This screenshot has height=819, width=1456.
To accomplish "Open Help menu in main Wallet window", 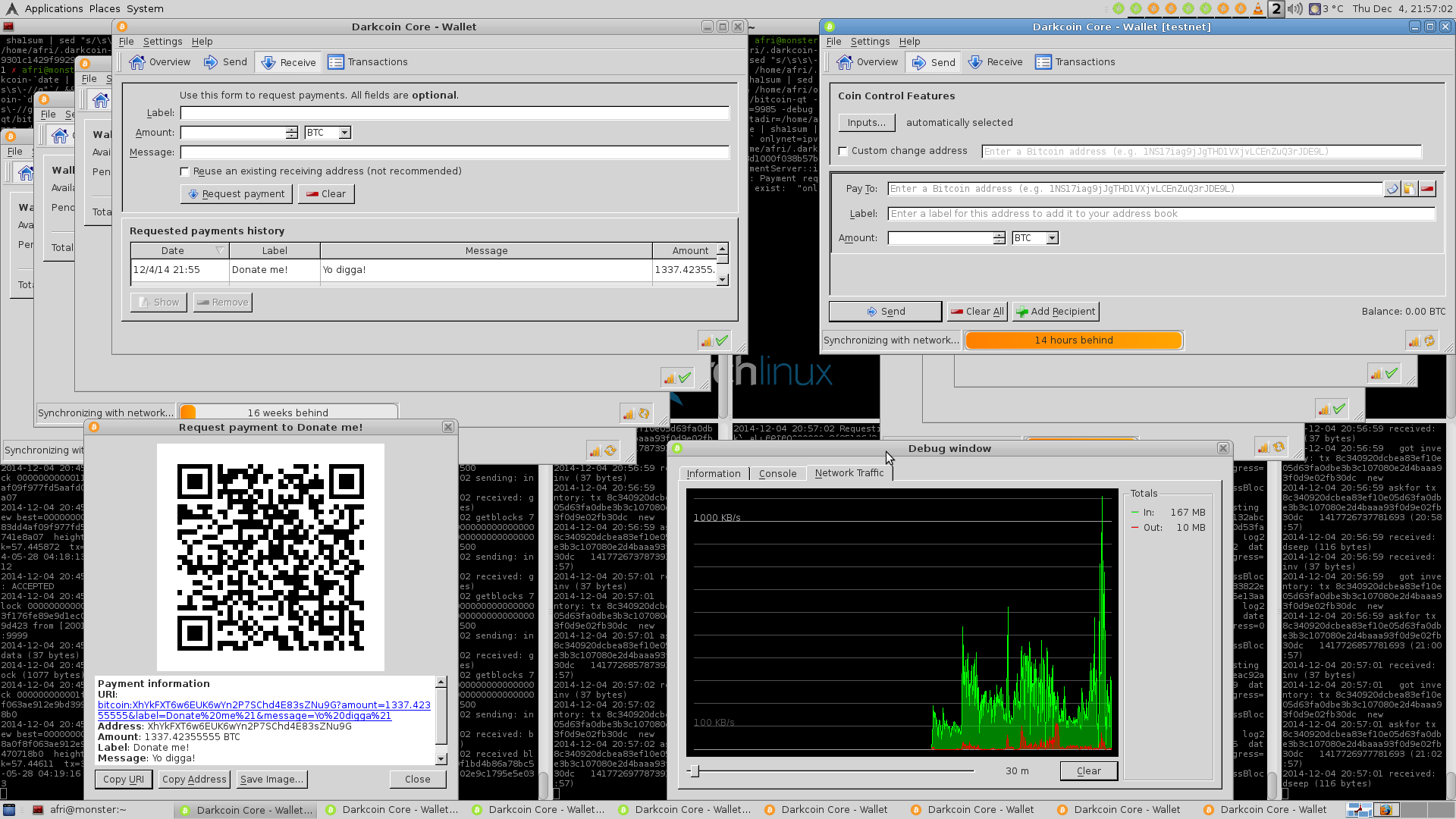I will (202, 42).
